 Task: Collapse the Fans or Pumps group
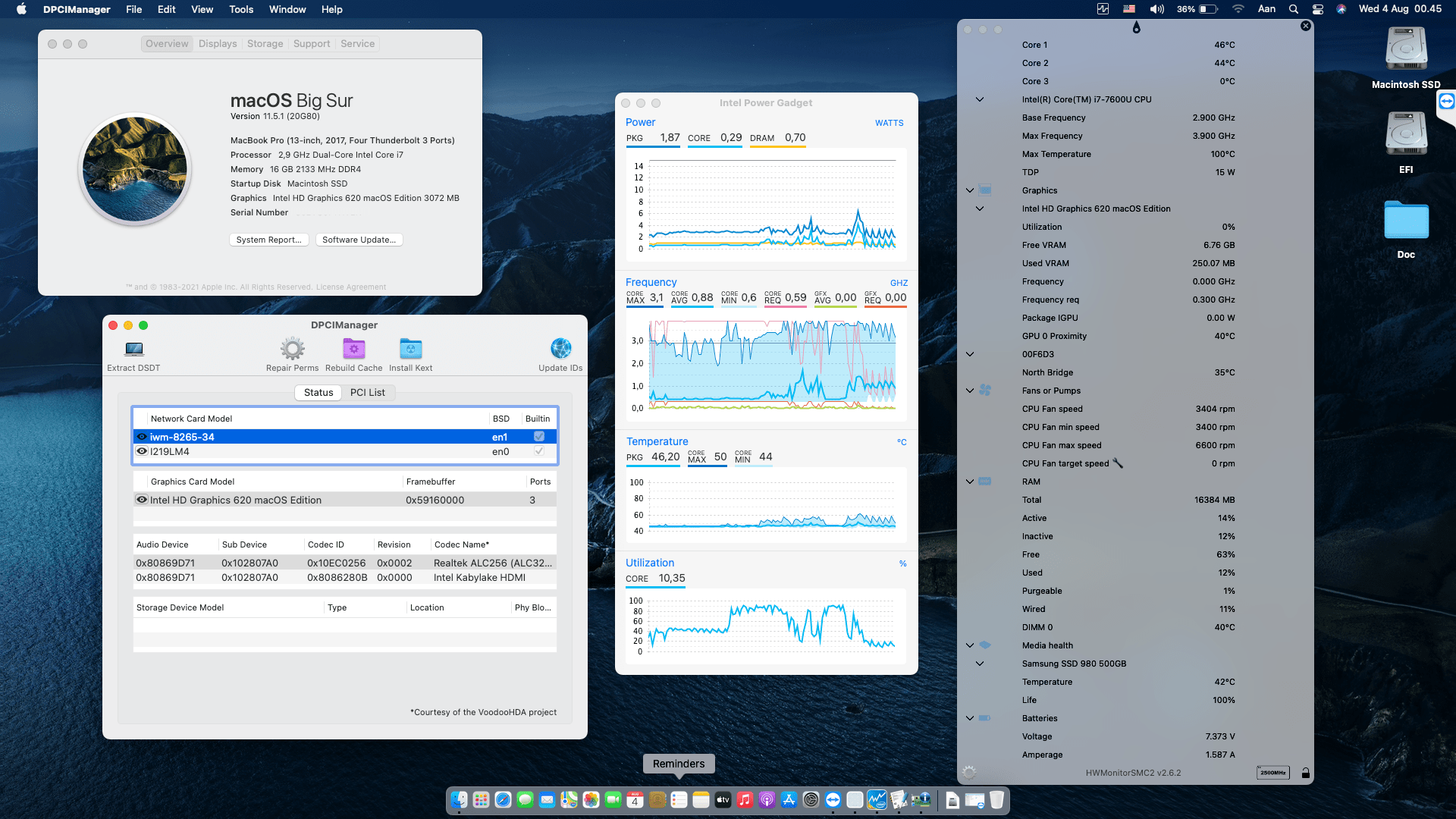tap(970, 391)
